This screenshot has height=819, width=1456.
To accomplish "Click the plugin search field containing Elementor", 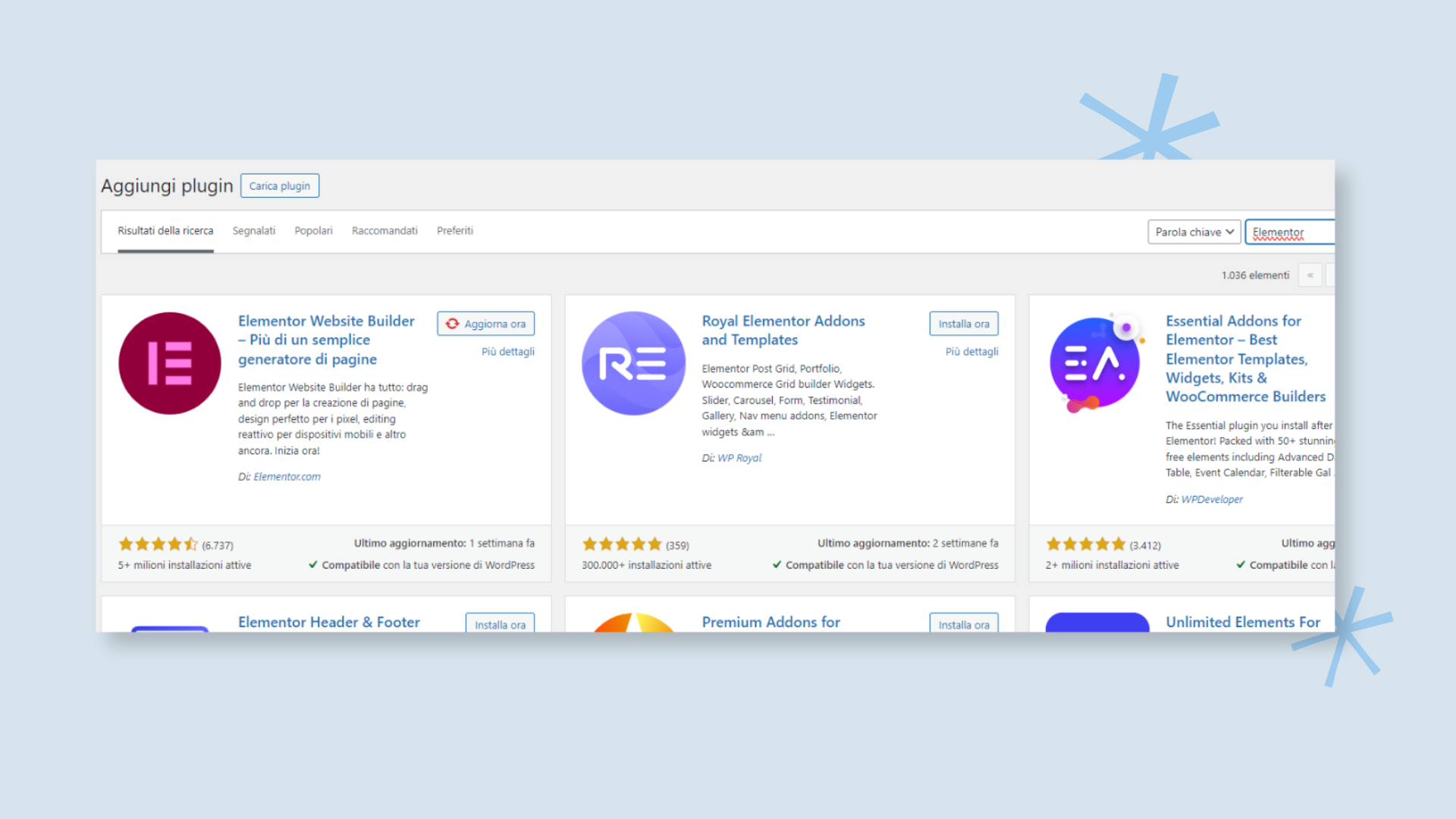I will (1290, 232).
